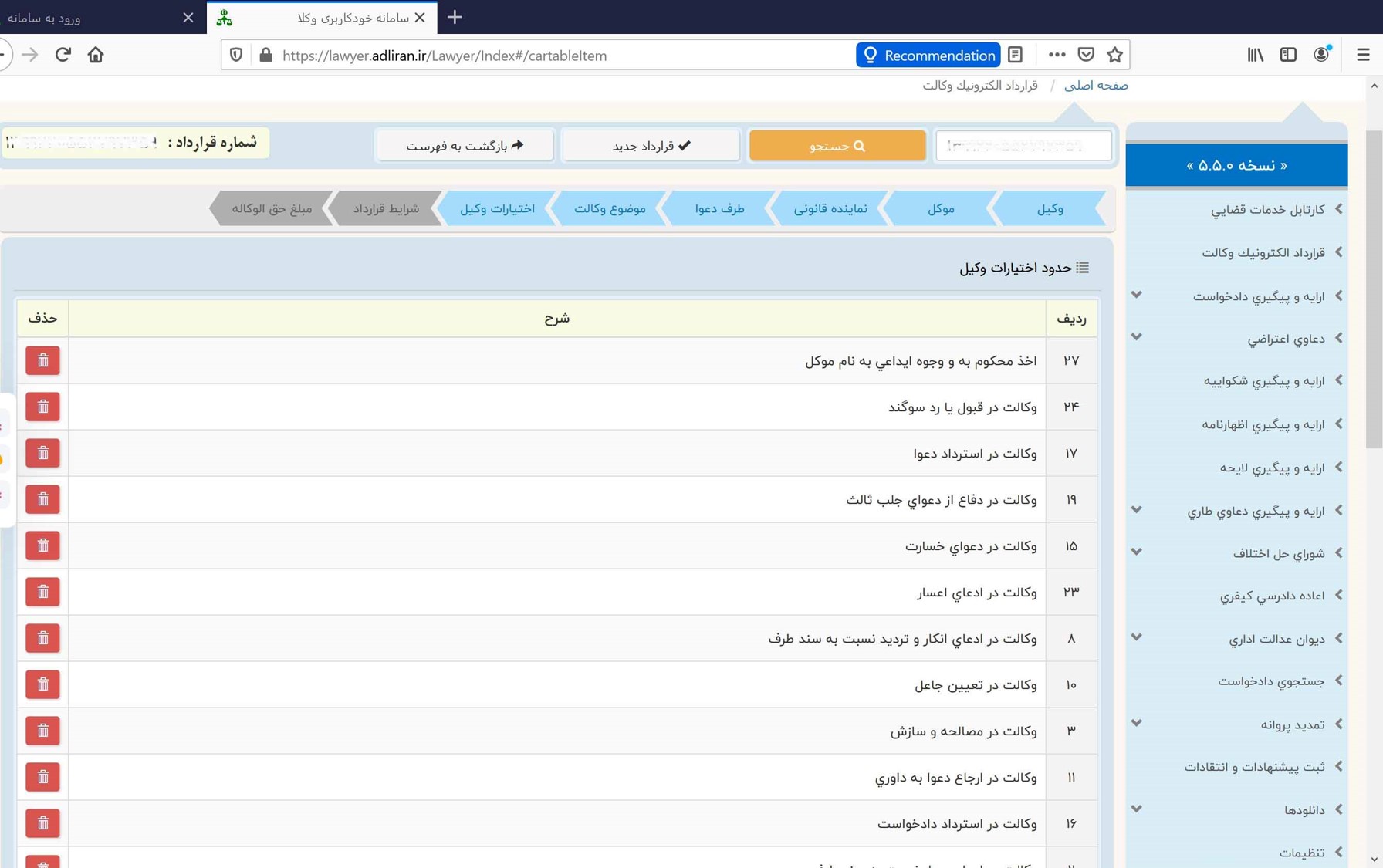The image size is (1383, 868).
Task: Expand ارایه و پیگیری دادخواست menu
Action: tap(1136, 295)
